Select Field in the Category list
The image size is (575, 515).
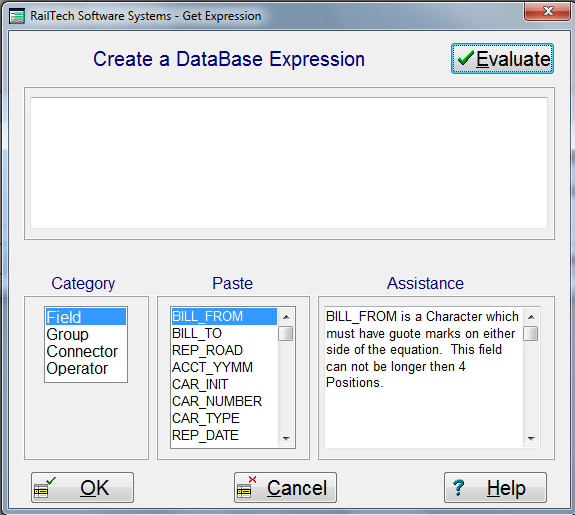click(x=86, y=317)
